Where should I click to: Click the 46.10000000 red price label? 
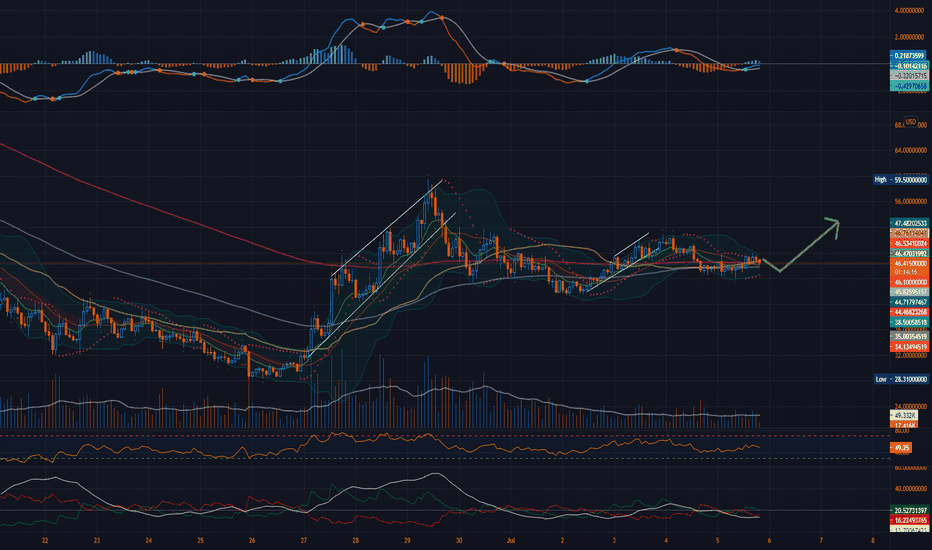point(909,282)
